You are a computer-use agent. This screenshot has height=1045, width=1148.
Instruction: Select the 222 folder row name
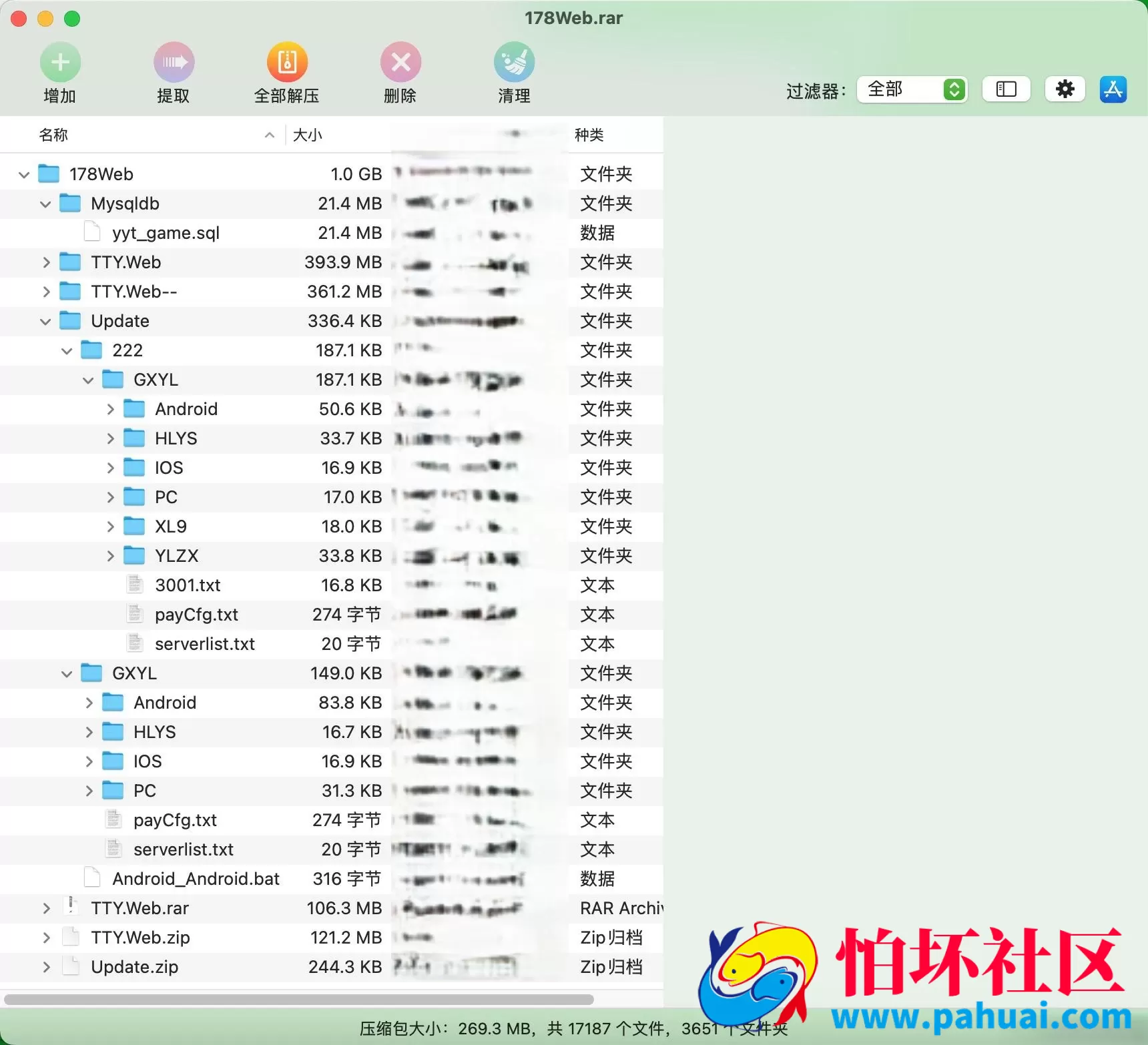127,350
